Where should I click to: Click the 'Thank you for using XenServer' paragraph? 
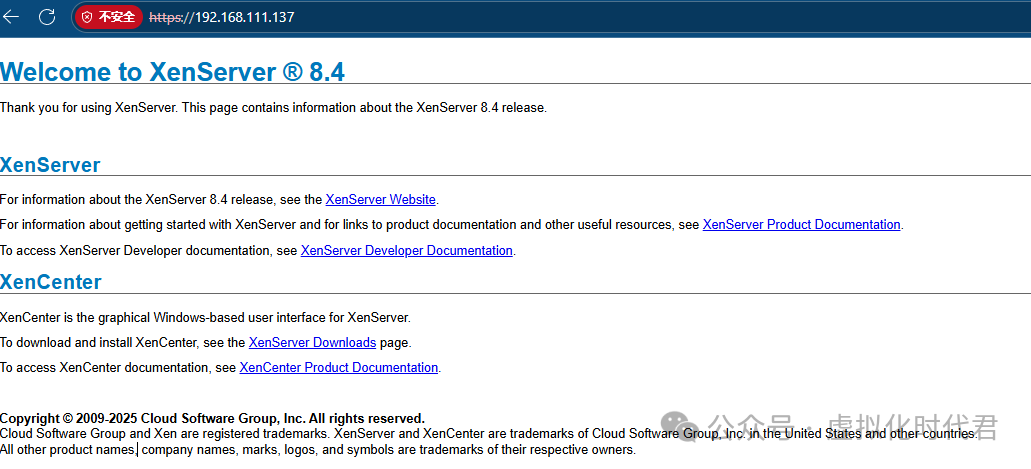click(273, 108)
